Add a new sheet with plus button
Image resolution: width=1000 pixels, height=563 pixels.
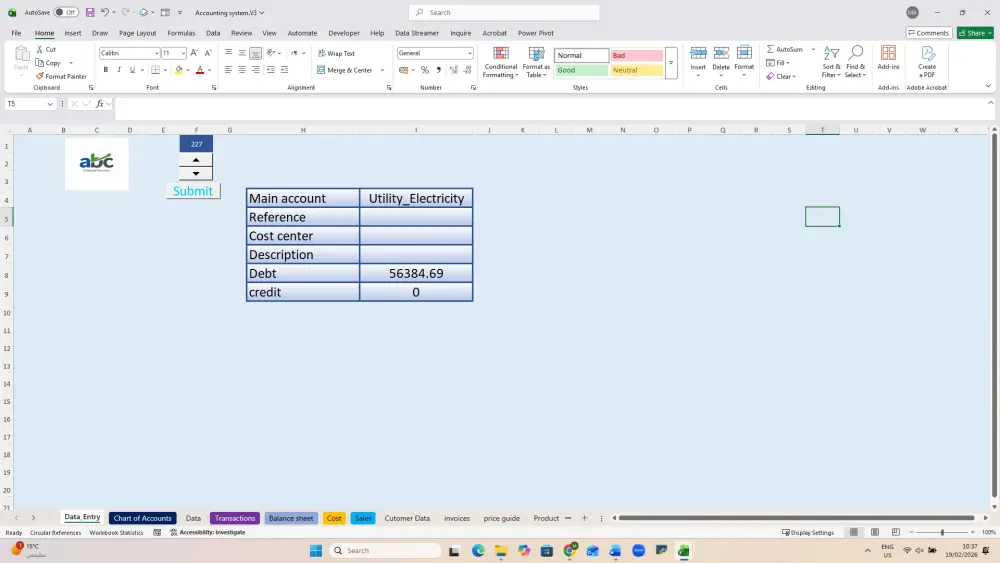(x=584, y=518)
